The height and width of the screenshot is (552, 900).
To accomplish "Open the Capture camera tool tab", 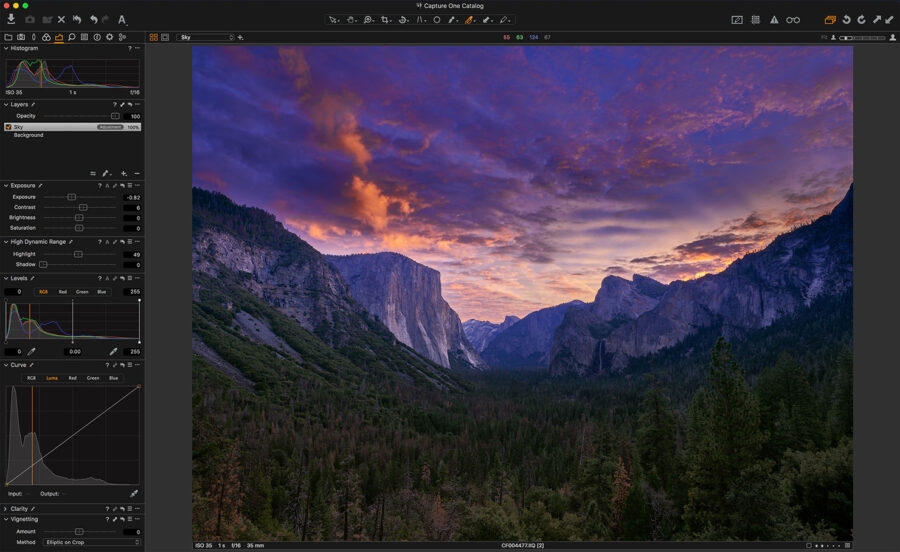I will [x=21, y=37].
